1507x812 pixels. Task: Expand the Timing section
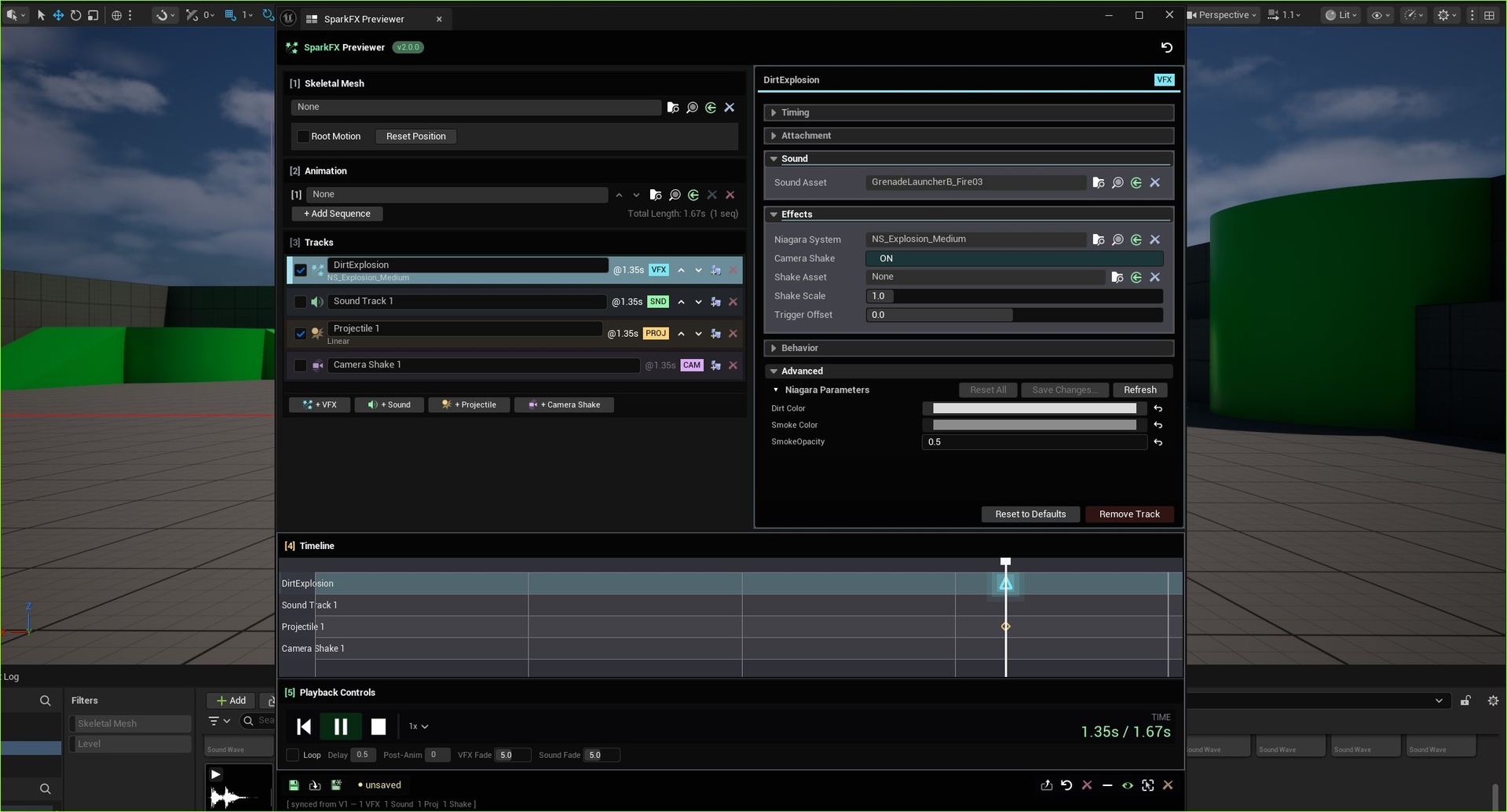[x=968, y=112]
